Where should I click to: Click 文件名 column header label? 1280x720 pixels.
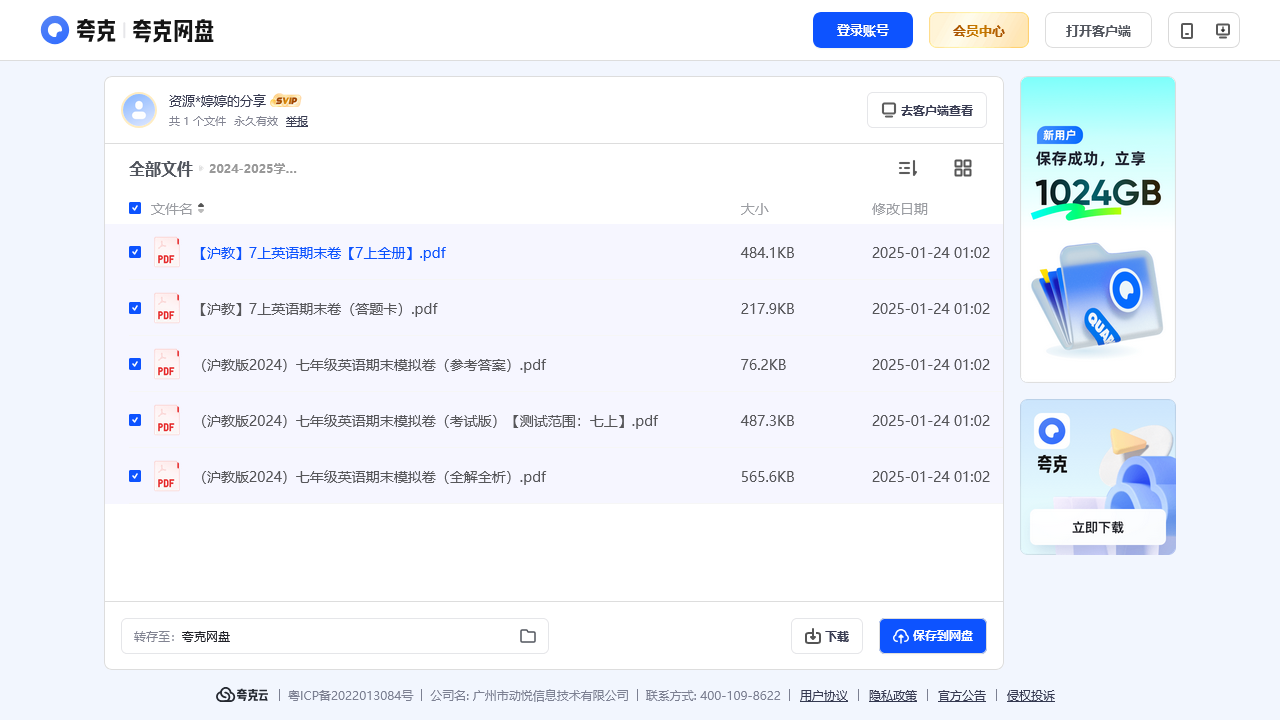coord(172,209)
